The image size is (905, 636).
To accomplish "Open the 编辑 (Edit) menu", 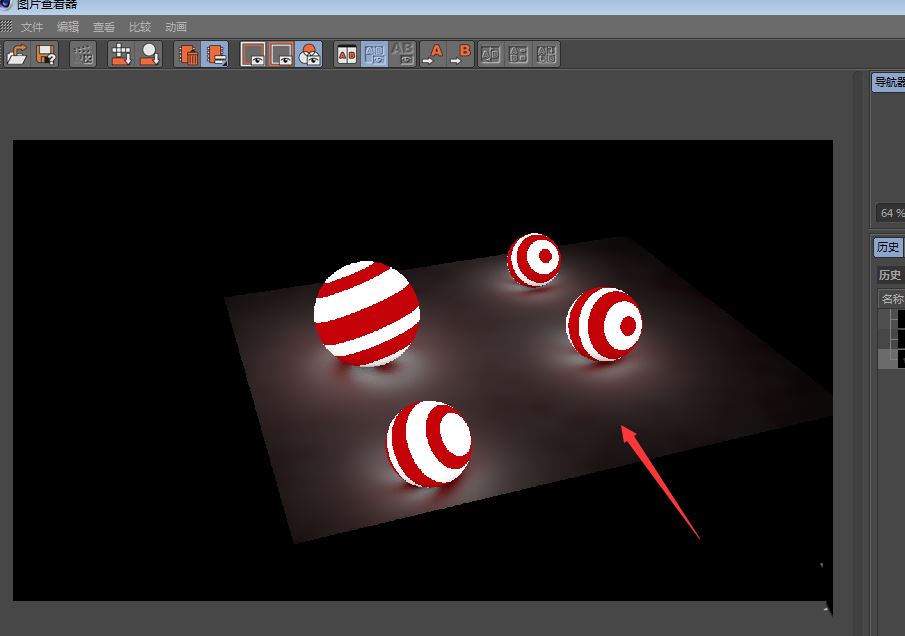I will [x=68, y=27].
